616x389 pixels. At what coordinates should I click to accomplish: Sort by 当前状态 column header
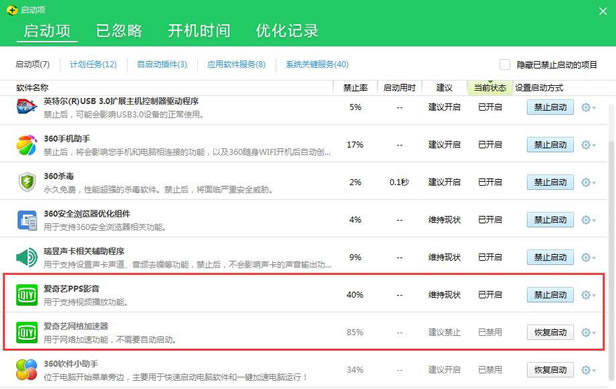490,88
